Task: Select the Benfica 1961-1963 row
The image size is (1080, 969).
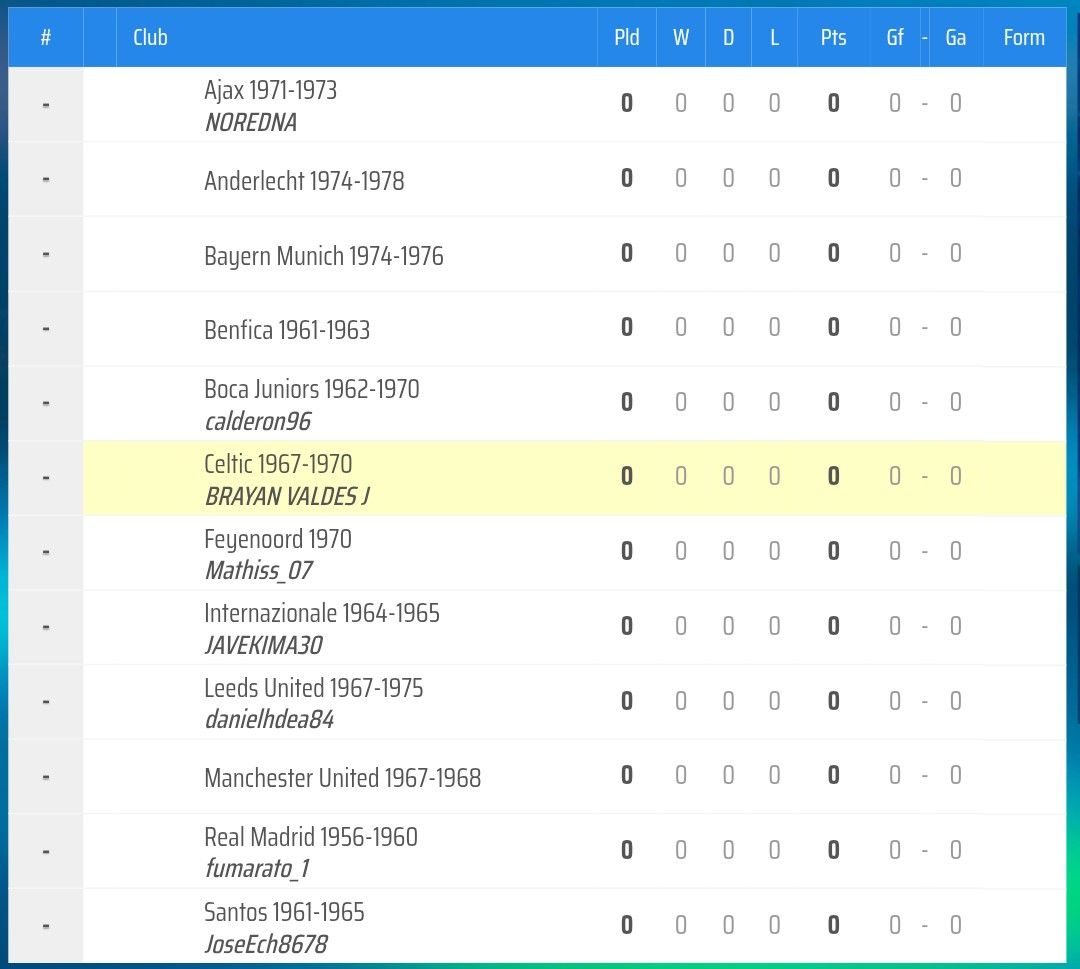Action: point(537,329)
